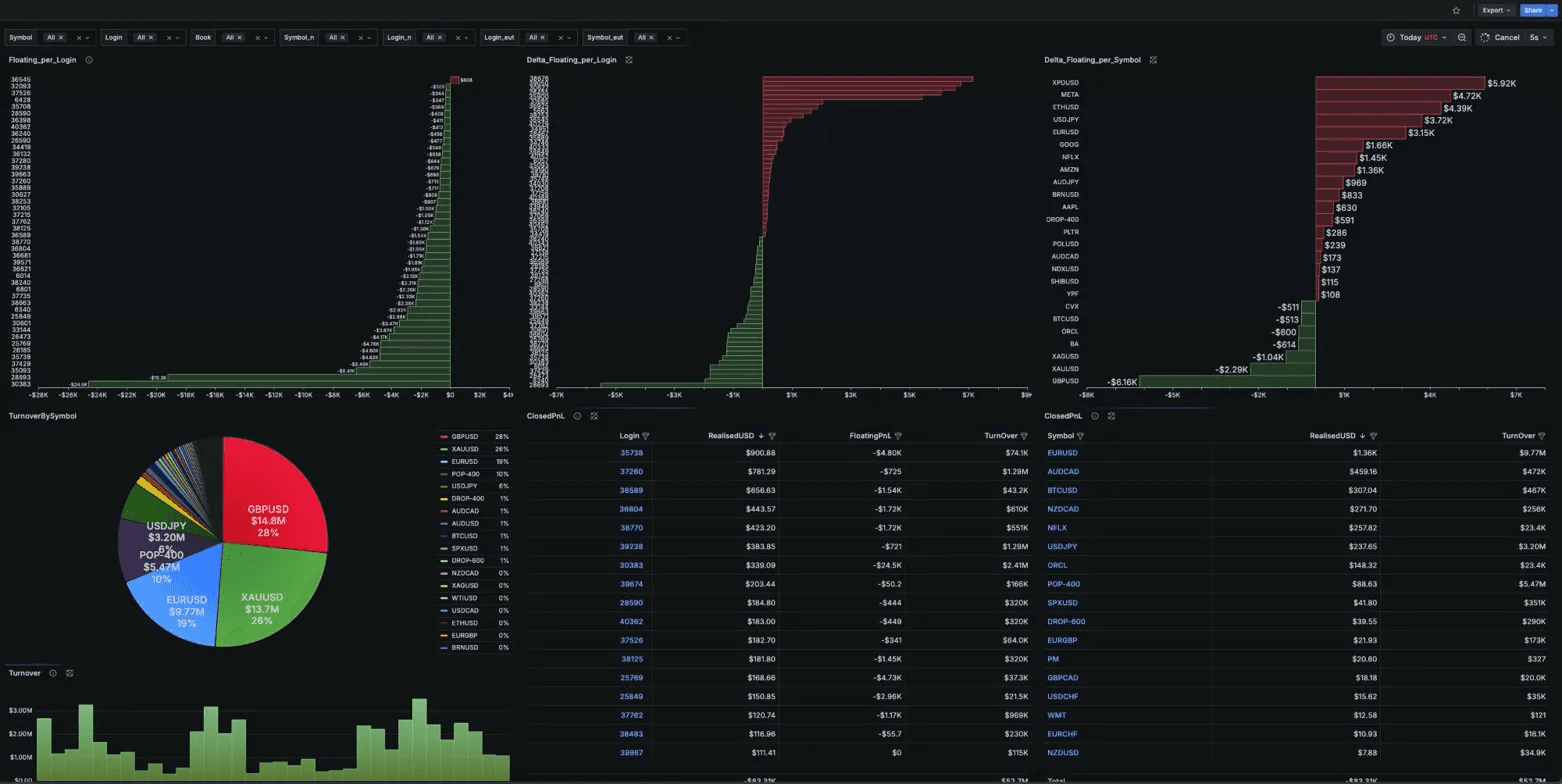Open the Export dropdown
The height and width of the screenshot is (784, 1562).
1496,10
